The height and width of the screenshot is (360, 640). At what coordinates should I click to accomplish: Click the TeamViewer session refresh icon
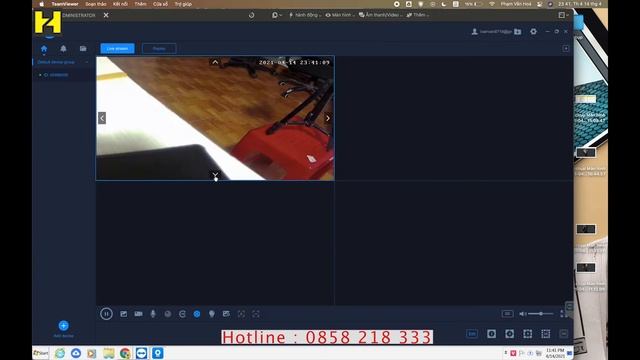[x=251, y=15]
